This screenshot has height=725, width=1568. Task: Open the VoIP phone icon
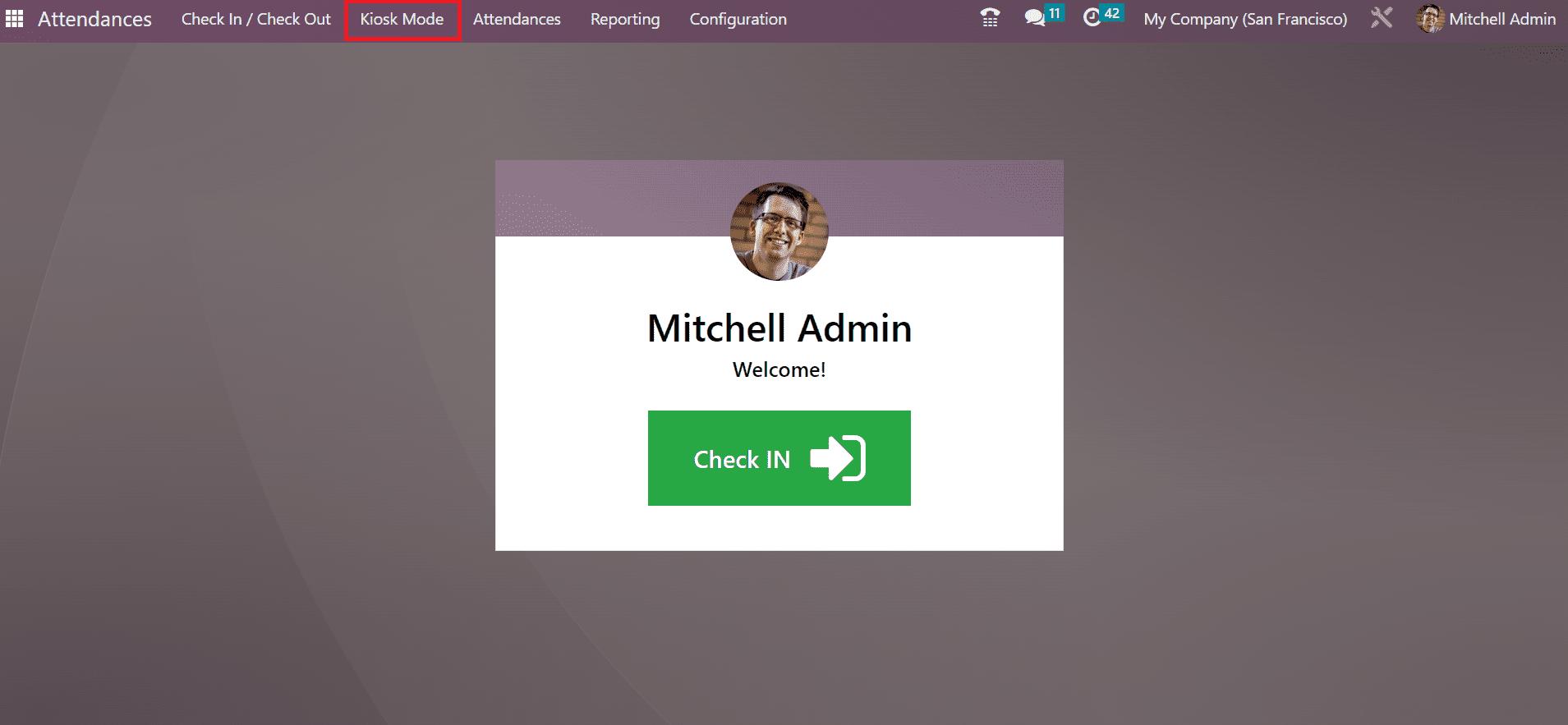coord(990,18)
